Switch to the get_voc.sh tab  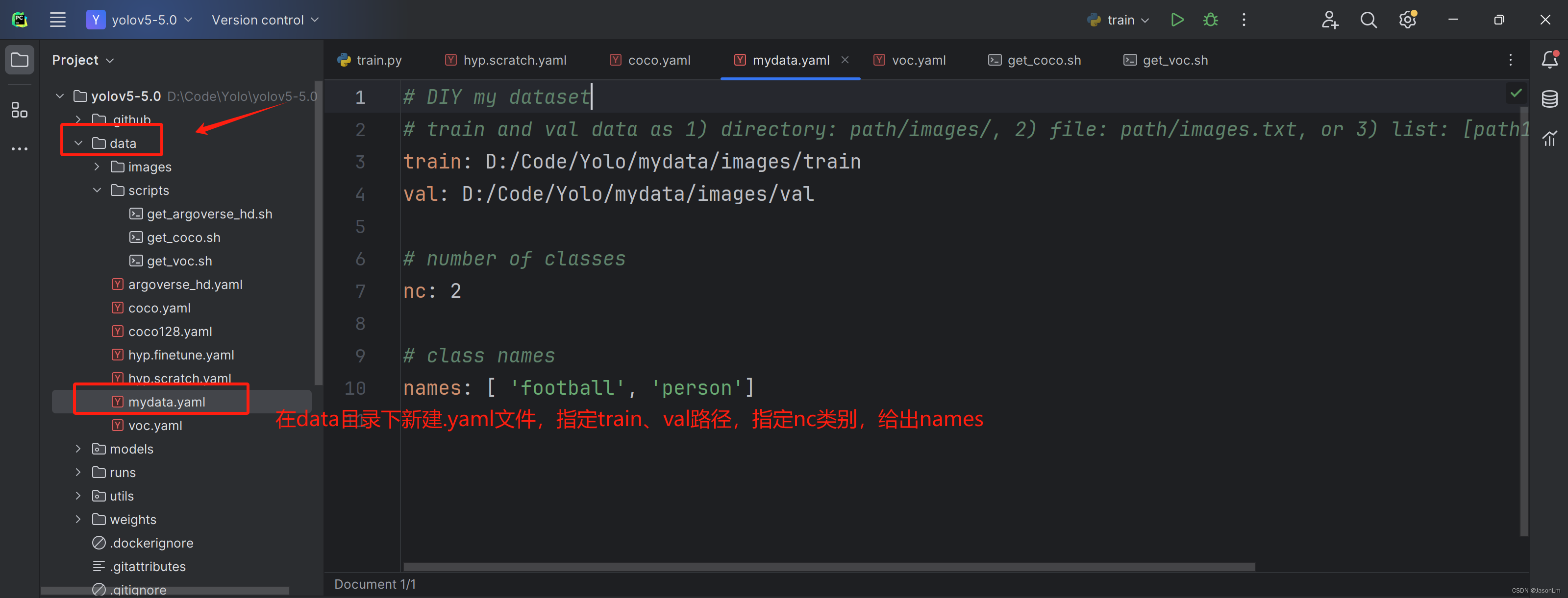(1166, 60)
